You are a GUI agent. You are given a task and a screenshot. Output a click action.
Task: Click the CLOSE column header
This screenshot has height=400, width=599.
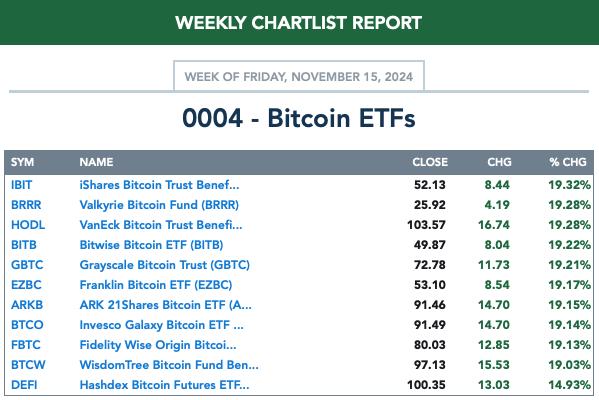coord(430,162)
